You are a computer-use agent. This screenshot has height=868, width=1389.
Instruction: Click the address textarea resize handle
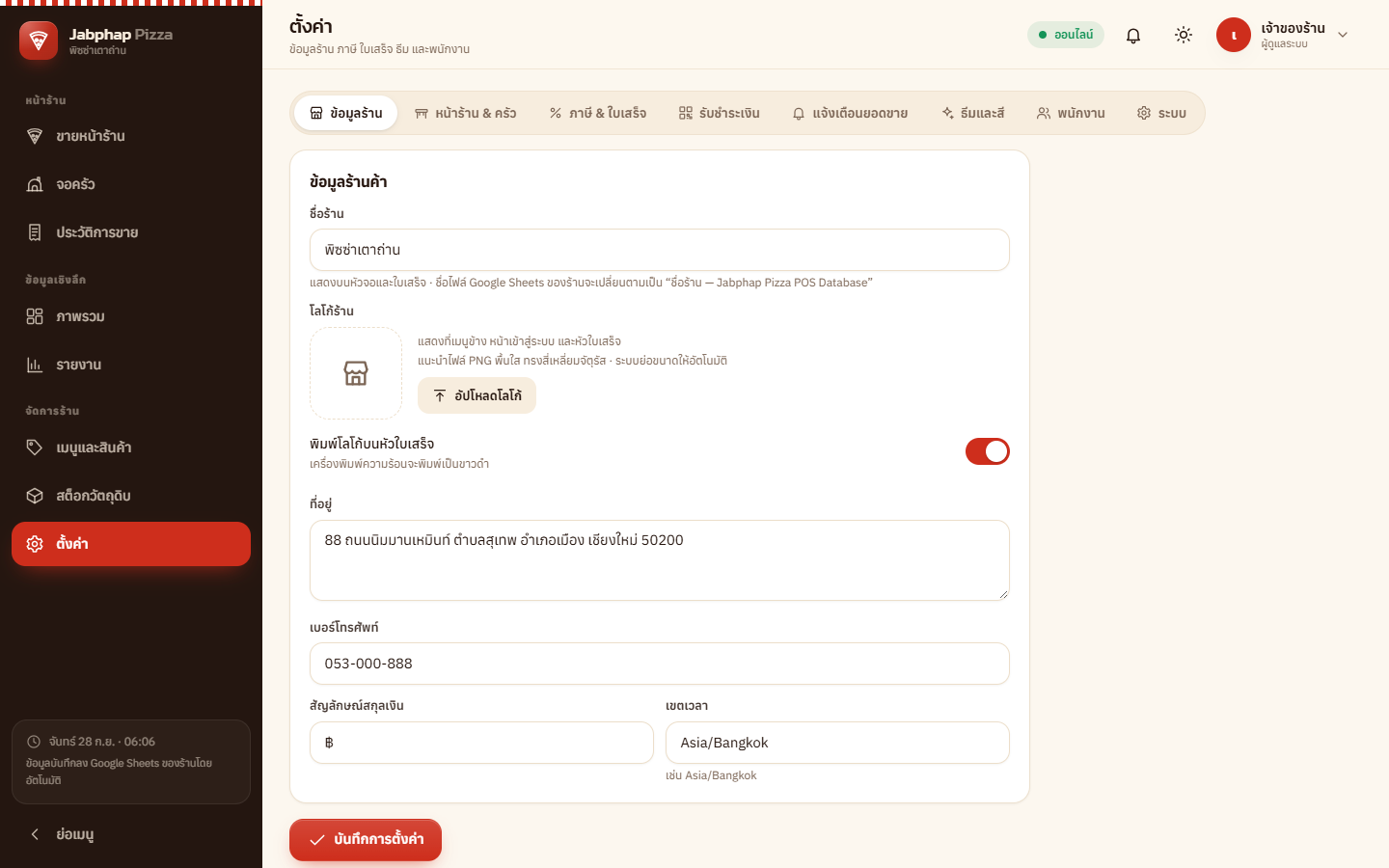click(x=1003, y=594)
